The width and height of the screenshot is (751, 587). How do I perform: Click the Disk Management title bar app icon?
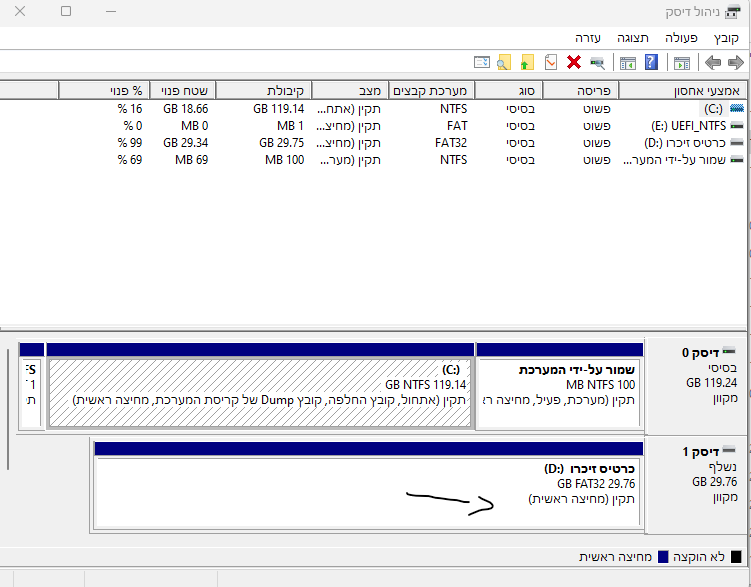pyautogui.click(x=733, y=11)
